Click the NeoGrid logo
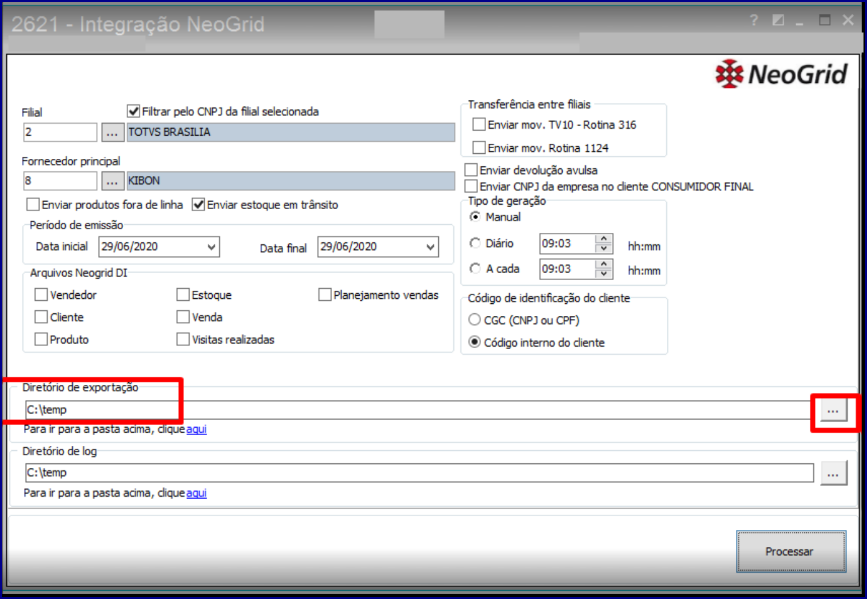 click(x=781, y=74)
